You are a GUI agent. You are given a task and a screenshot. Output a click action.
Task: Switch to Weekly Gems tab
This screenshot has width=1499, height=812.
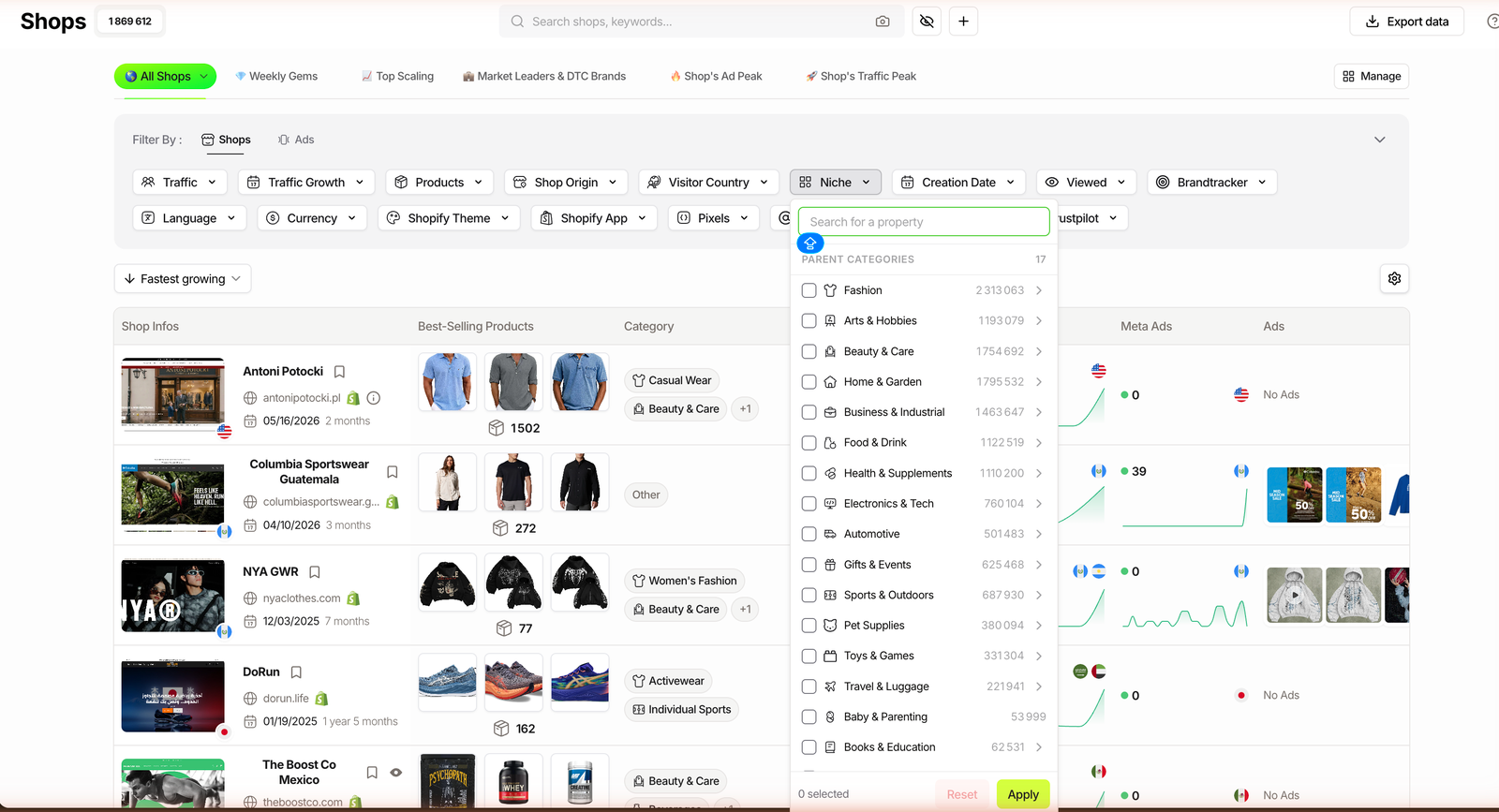(x=276, y=76)
